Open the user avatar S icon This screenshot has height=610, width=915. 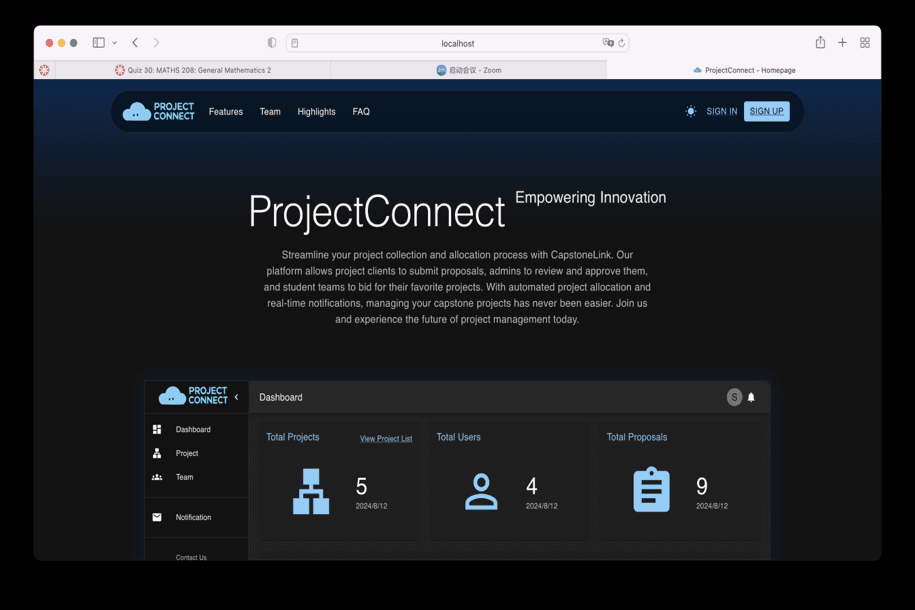(x=734, y=398)
